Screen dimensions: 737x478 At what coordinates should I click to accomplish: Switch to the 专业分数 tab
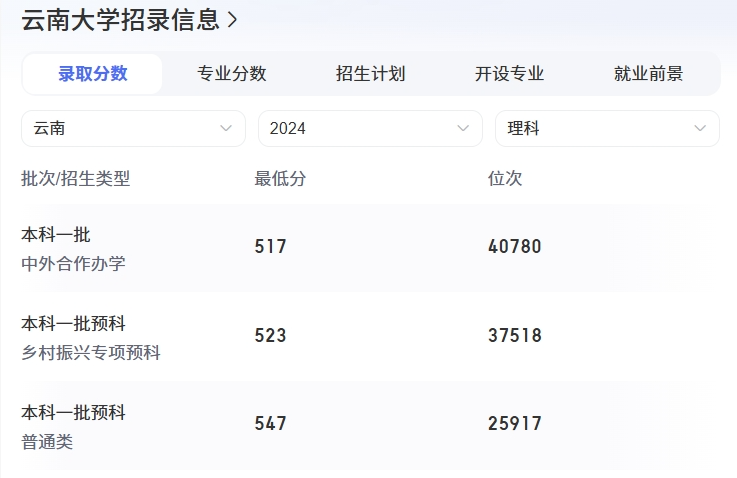(x=232, y=74)
